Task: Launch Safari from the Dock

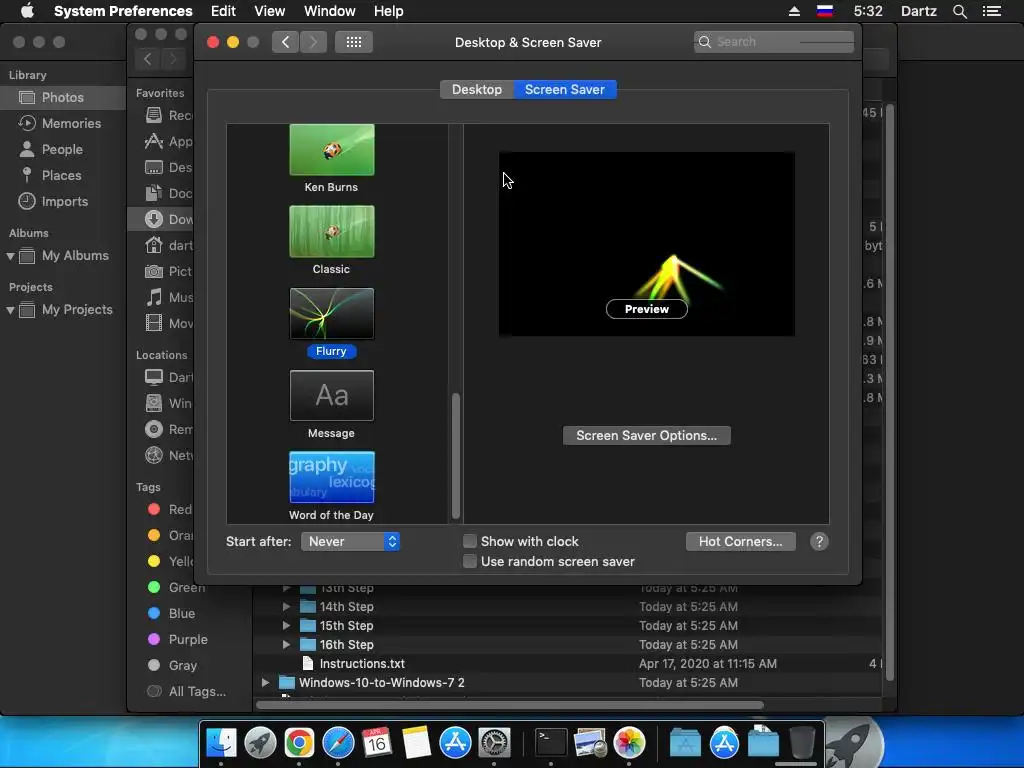Action: click(338, 743)
